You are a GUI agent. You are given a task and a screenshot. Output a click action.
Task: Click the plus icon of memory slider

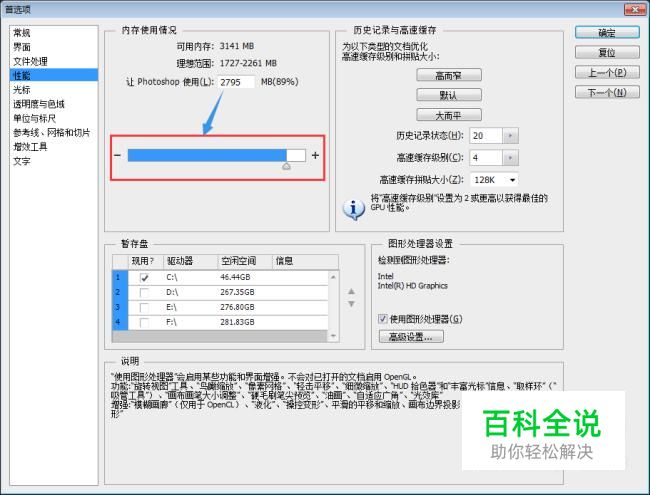315,155
